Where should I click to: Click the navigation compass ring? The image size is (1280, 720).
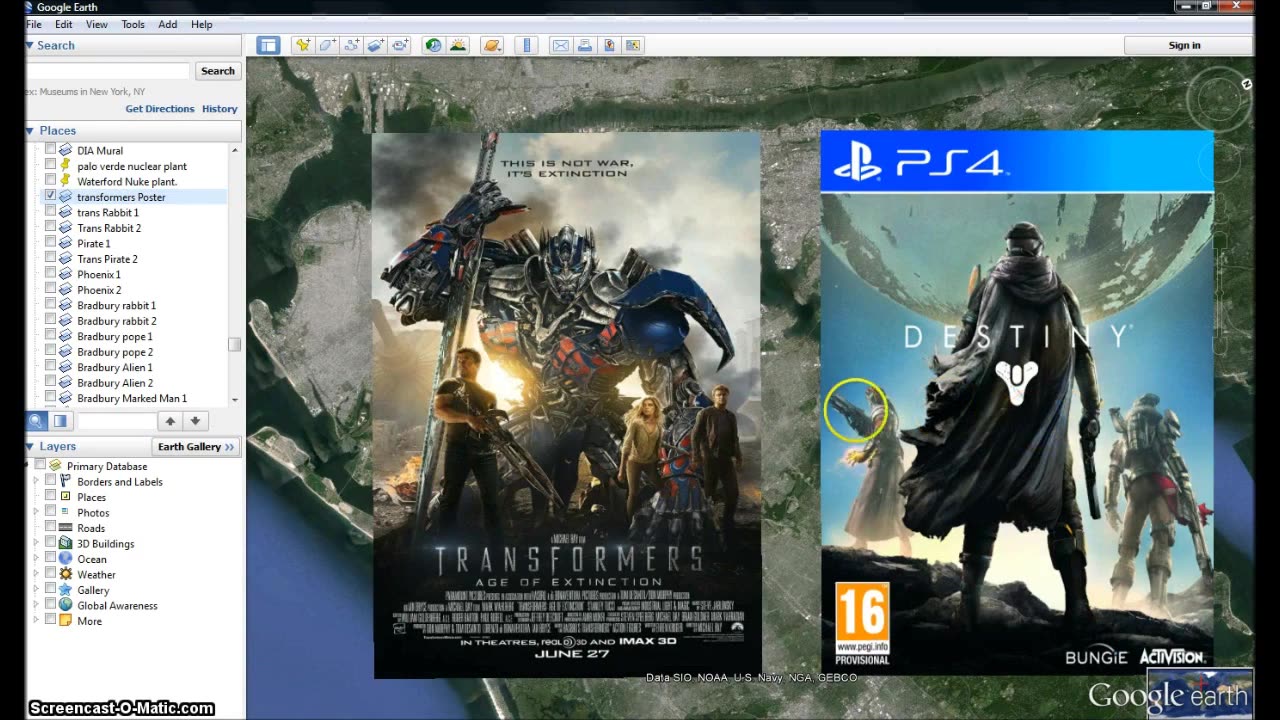[x=1218, y=100]
